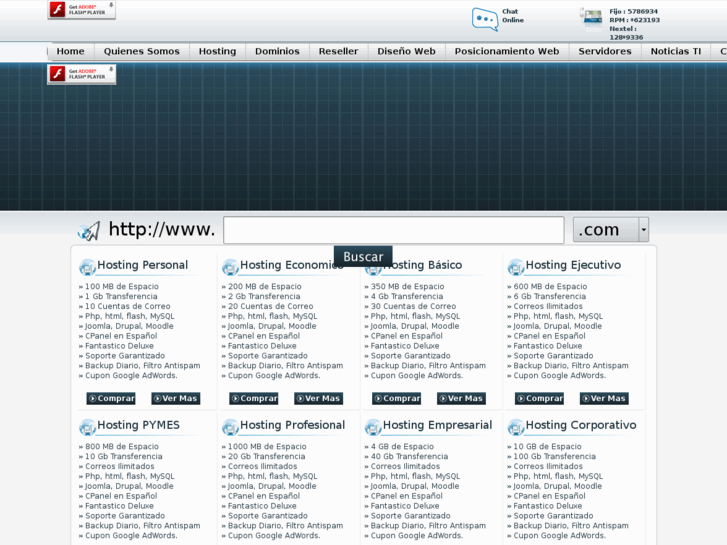This screenshot has height=545, width=727.
Task: Click Ver Mas under Hosting Economico
Action: click(x=319, y=398)
